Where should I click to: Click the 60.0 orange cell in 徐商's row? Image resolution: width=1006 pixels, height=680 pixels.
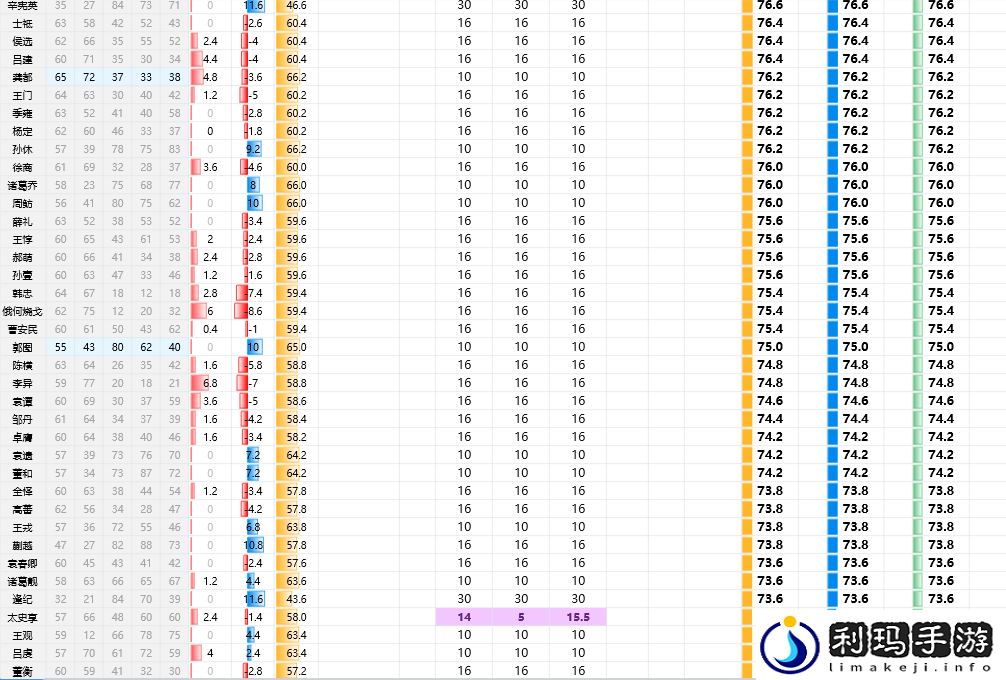click(296, 167)
